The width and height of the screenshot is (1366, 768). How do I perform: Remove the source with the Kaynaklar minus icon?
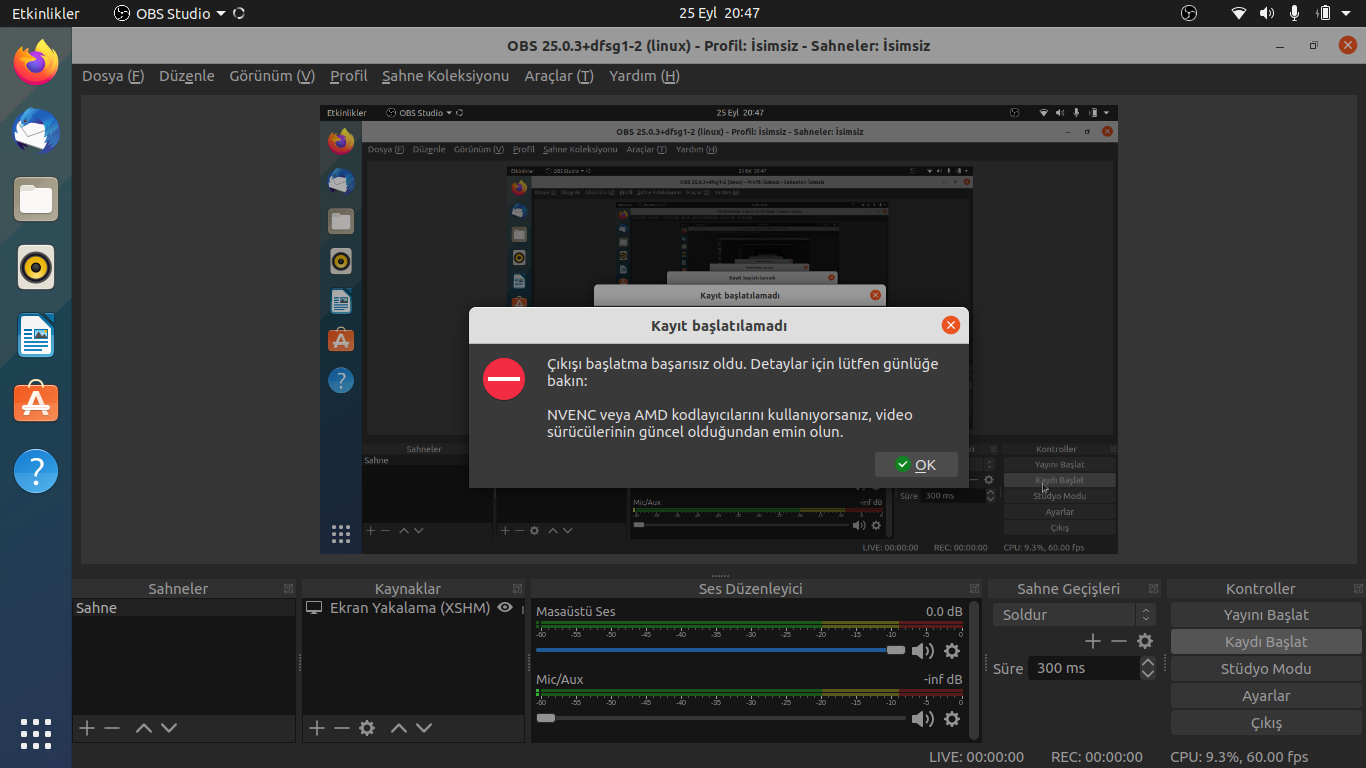[x=342, y=728]
